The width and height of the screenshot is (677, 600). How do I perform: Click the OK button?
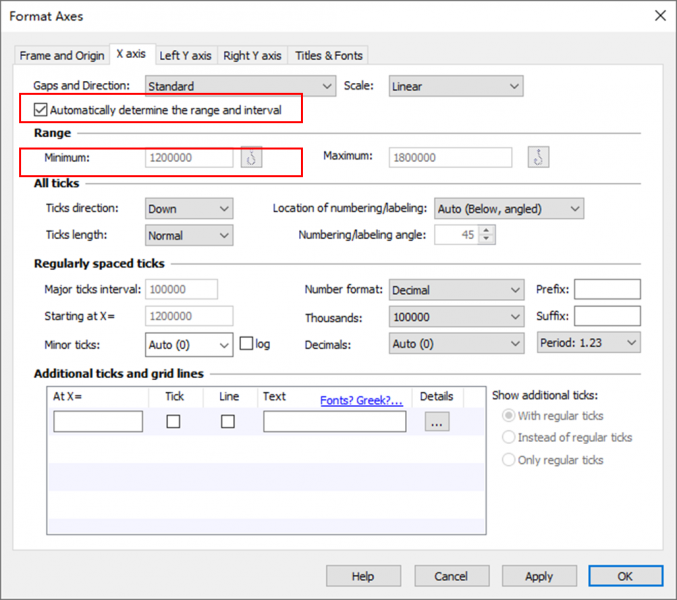coord(625,576)
